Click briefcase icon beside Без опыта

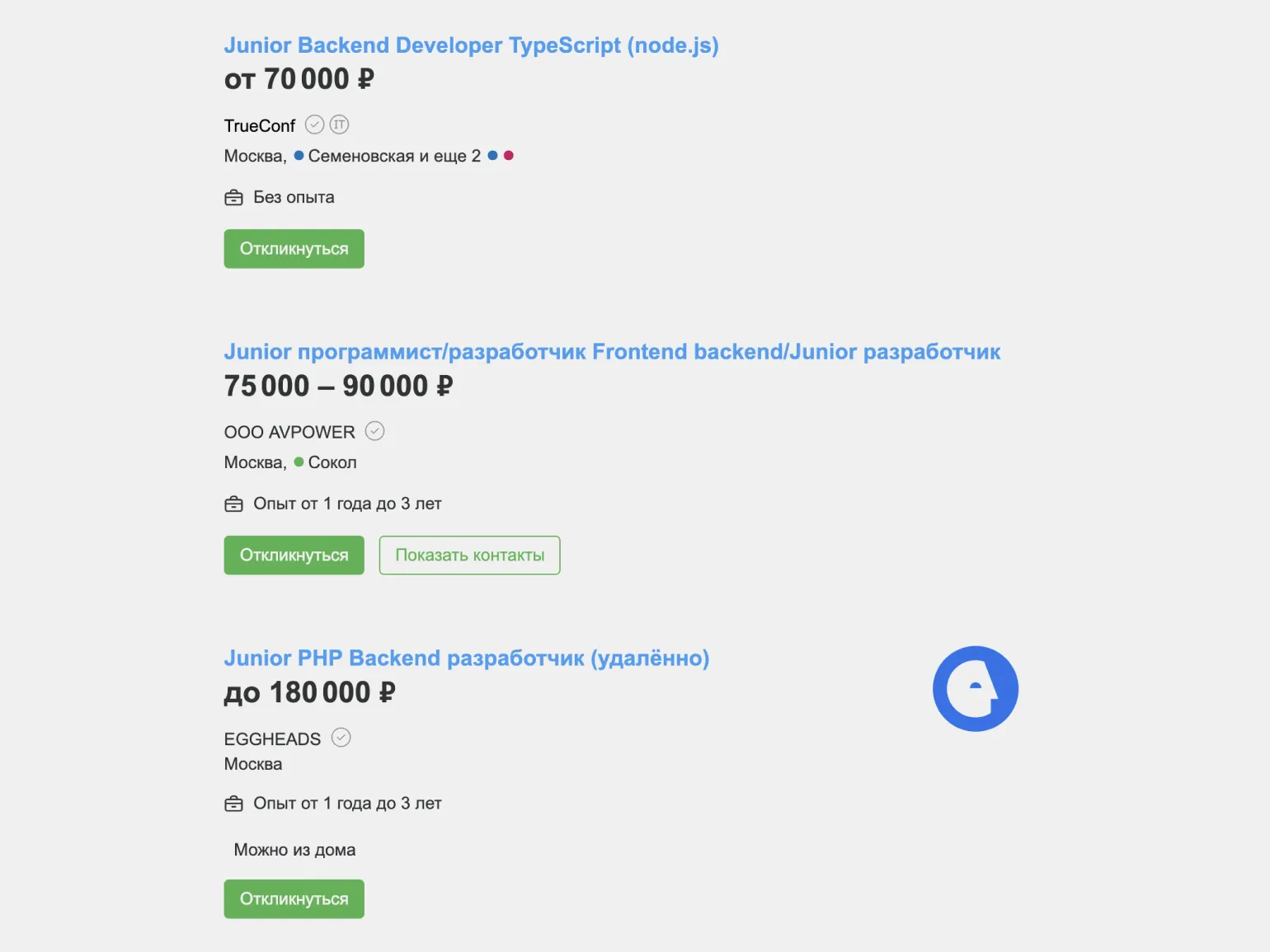tap(234, 198)
